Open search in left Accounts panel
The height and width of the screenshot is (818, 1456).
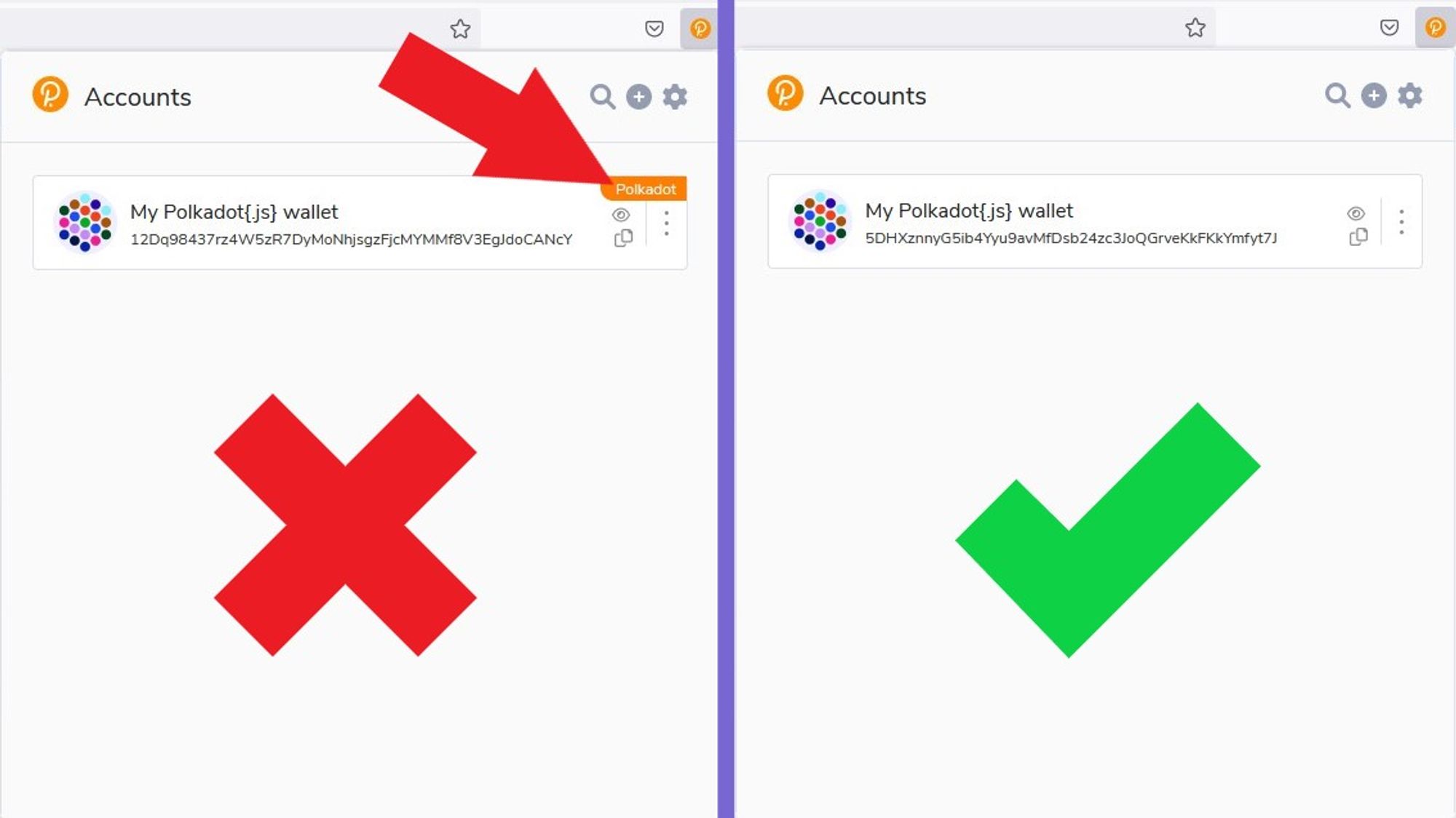(602, 97)
